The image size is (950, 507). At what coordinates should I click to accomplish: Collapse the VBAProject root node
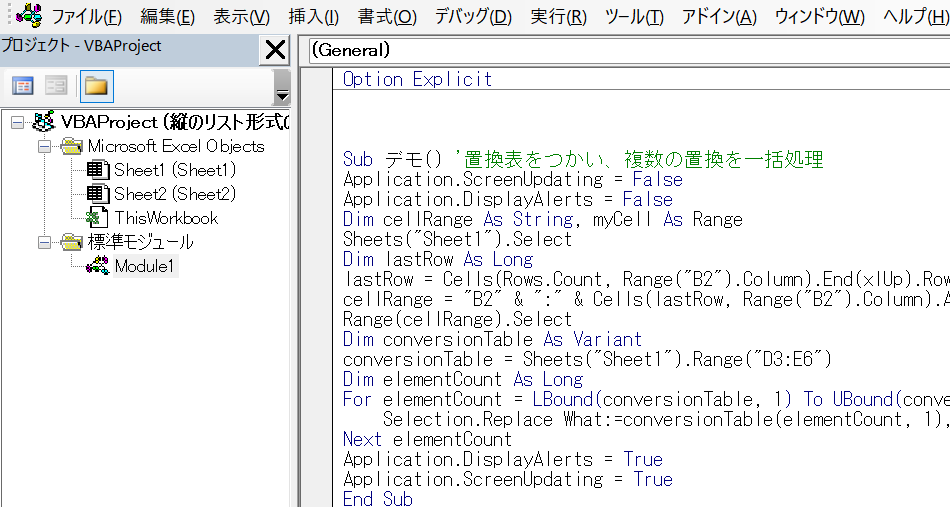(18, 122)
